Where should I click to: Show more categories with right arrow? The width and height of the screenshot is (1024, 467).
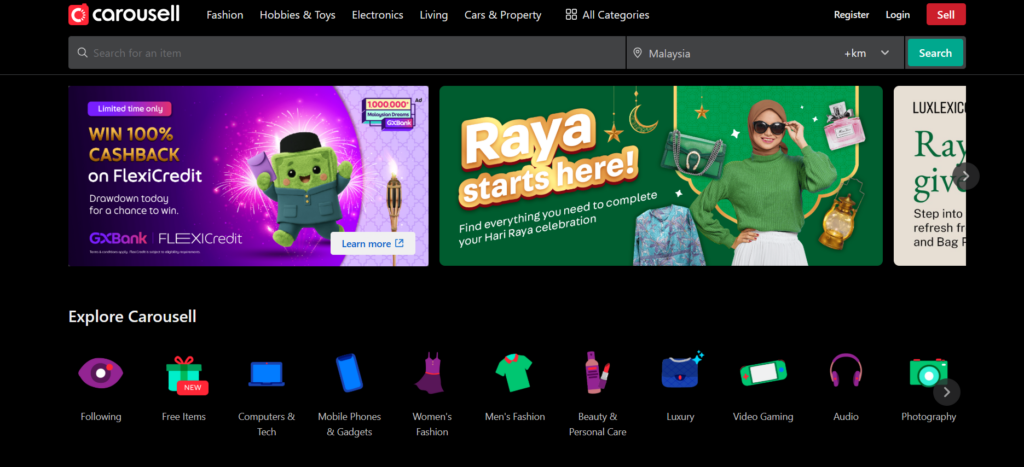[947, 393]
